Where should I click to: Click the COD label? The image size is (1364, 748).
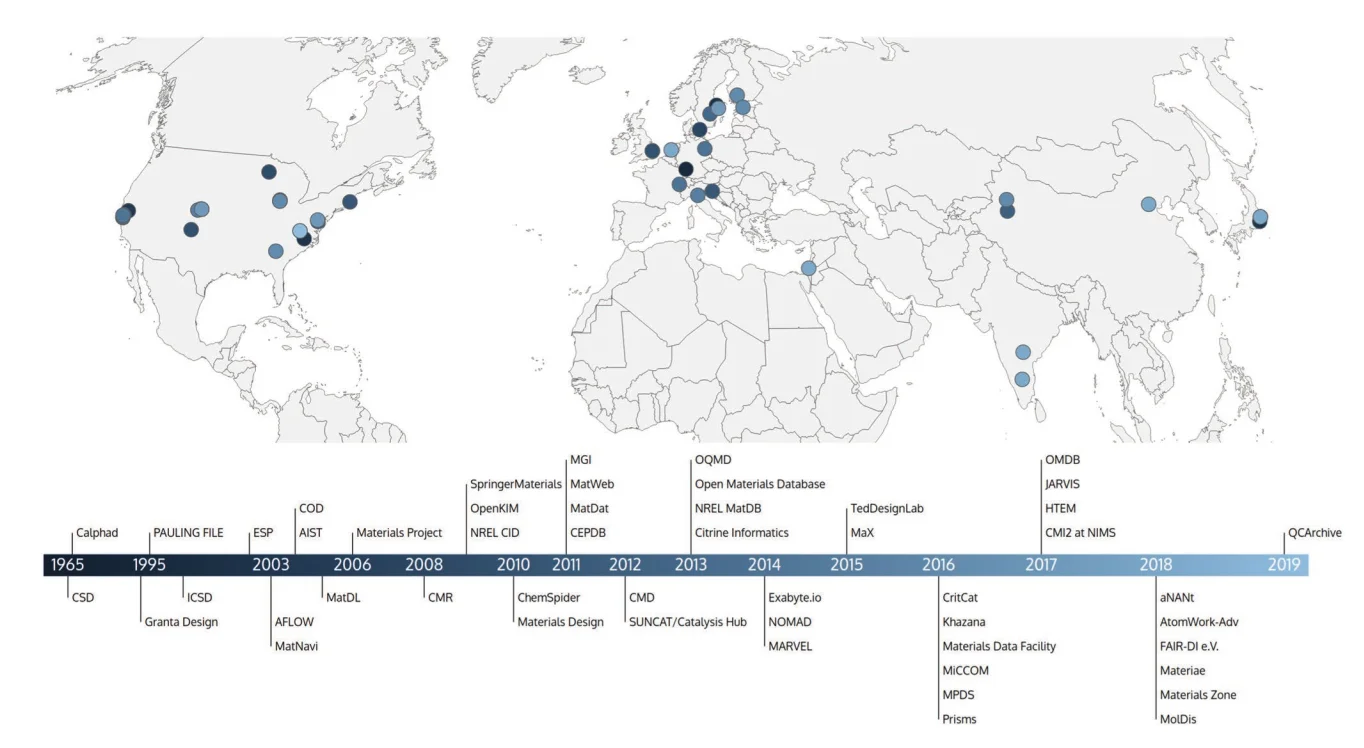click(x=311, y=508)
